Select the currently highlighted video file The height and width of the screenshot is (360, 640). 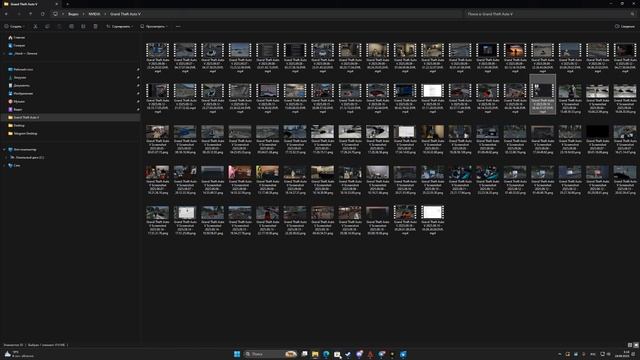click(x=542, y=94)
